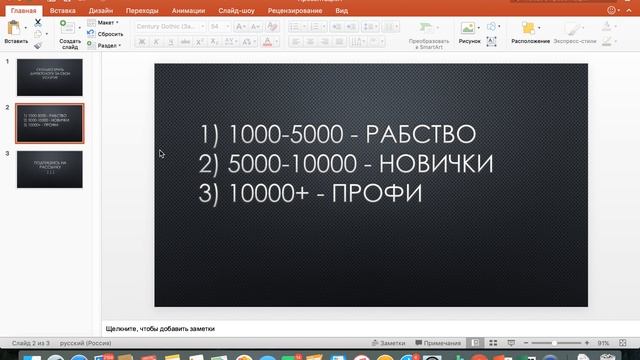
Task: Click the line spacing icon
Action: pyautogui.click(x=369, y=27)
